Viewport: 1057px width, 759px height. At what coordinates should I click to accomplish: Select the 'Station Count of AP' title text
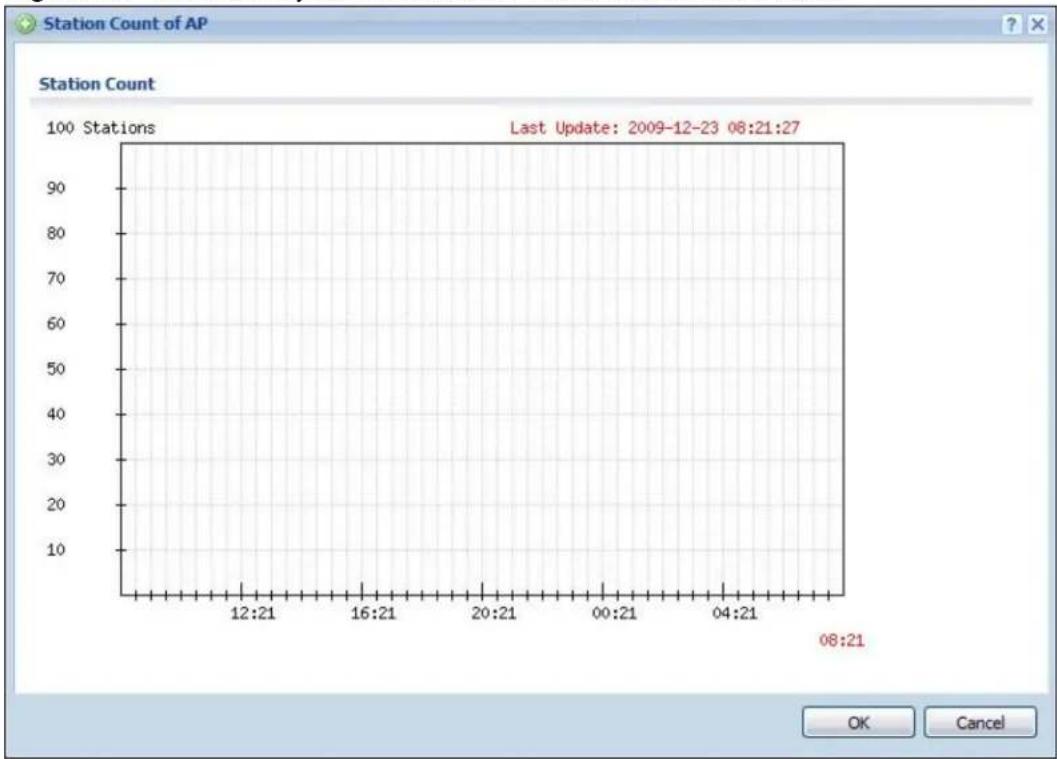pyautogui.click(x=125, y=24)
